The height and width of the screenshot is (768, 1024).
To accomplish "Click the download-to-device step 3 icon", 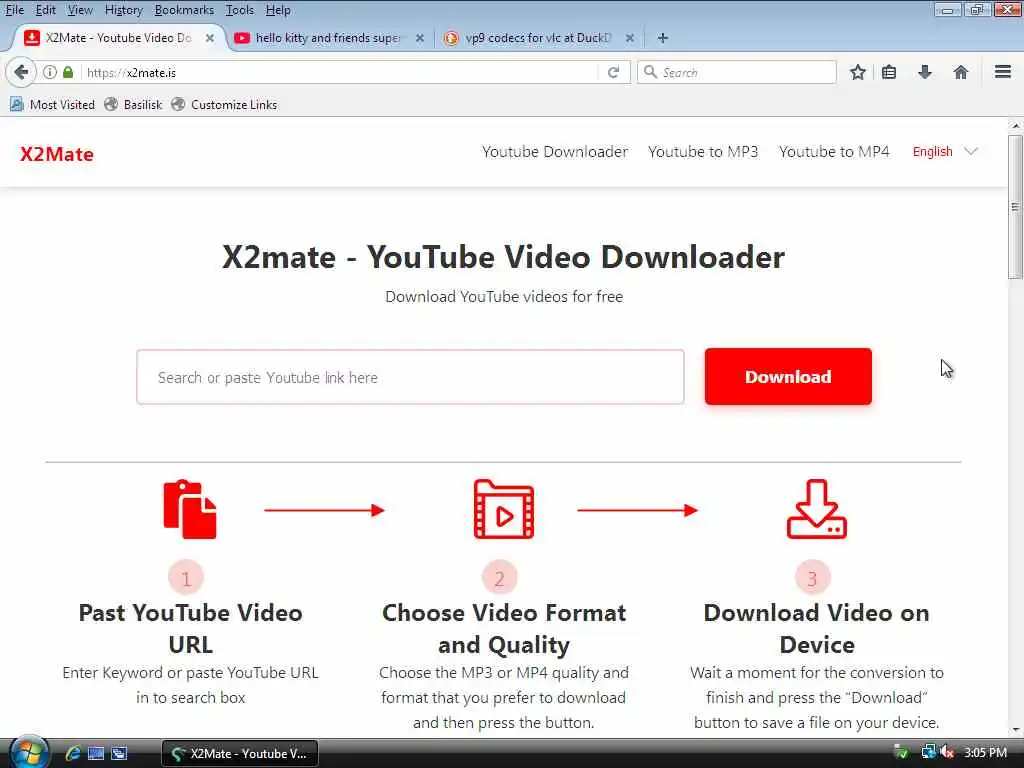I will [816, 509].
